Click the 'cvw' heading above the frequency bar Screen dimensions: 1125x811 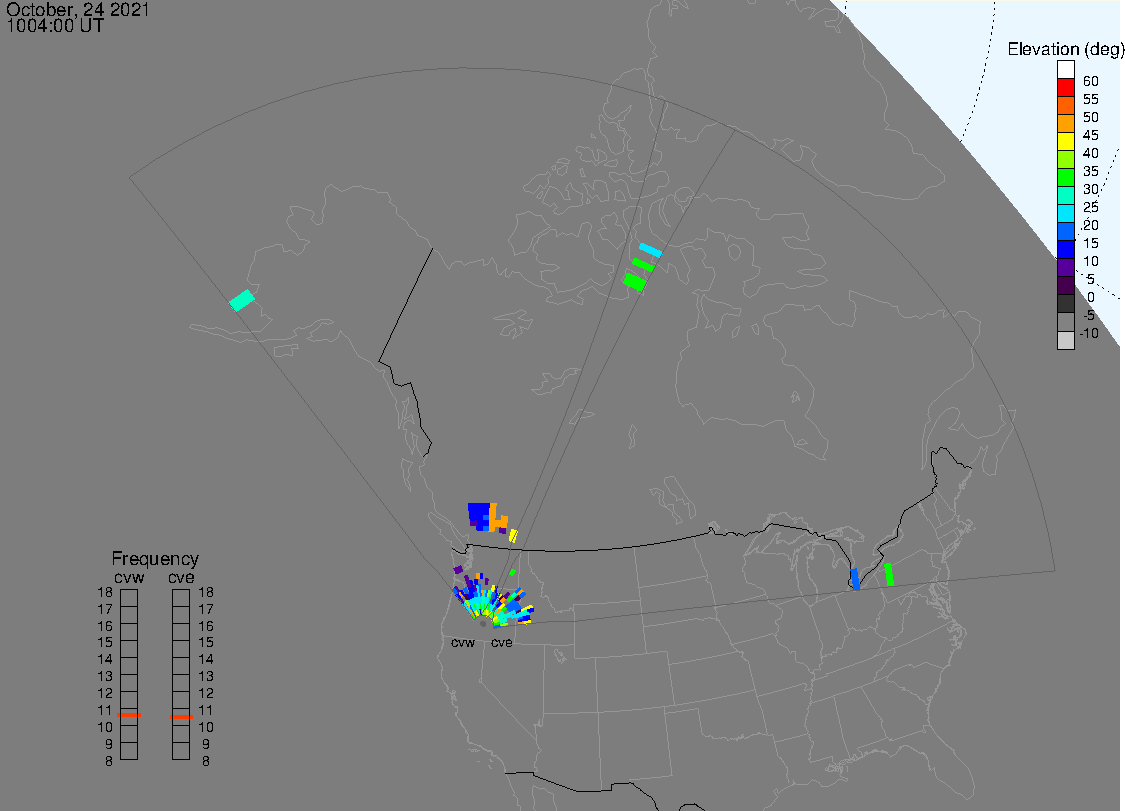(129, 578)
